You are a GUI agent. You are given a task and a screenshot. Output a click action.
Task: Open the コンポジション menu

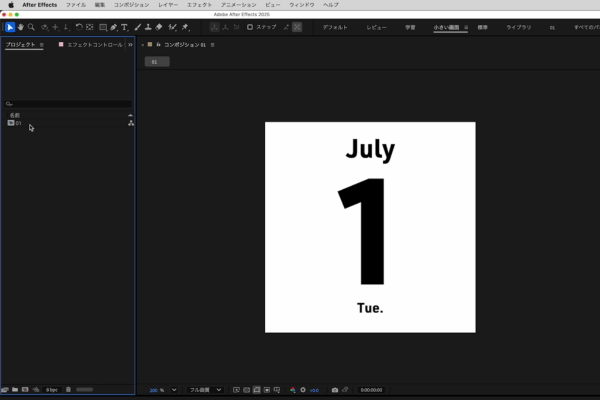point(131,5)
